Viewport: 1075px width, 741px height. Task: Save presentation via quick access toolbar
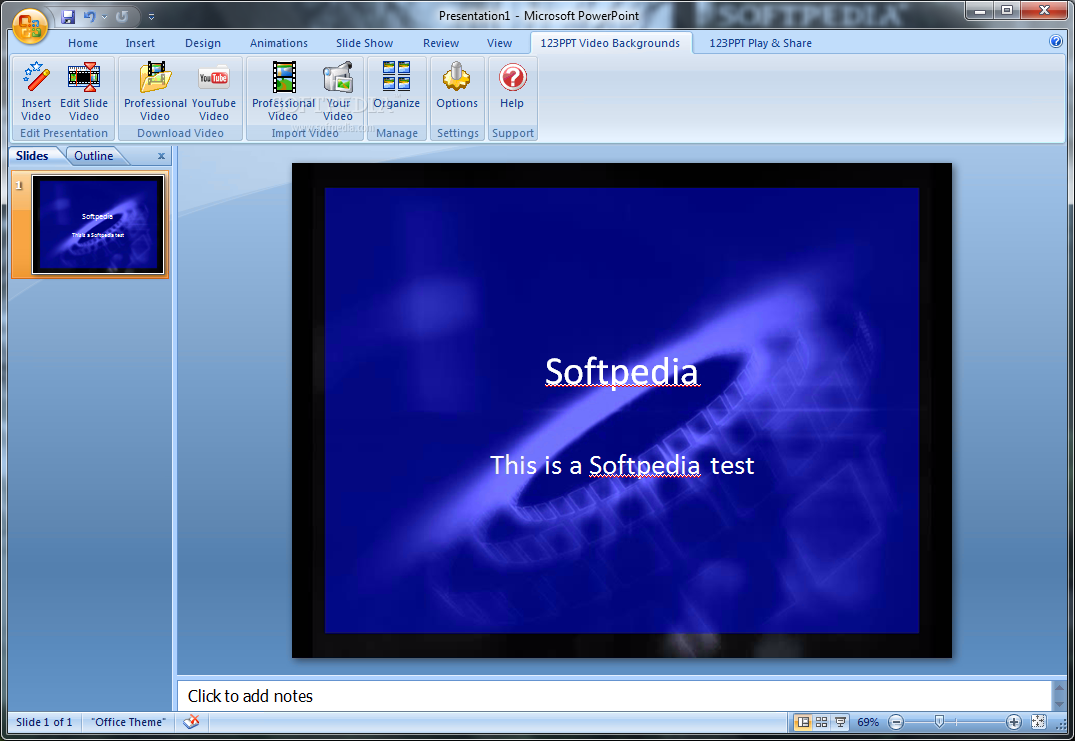(x=68, y=16)
